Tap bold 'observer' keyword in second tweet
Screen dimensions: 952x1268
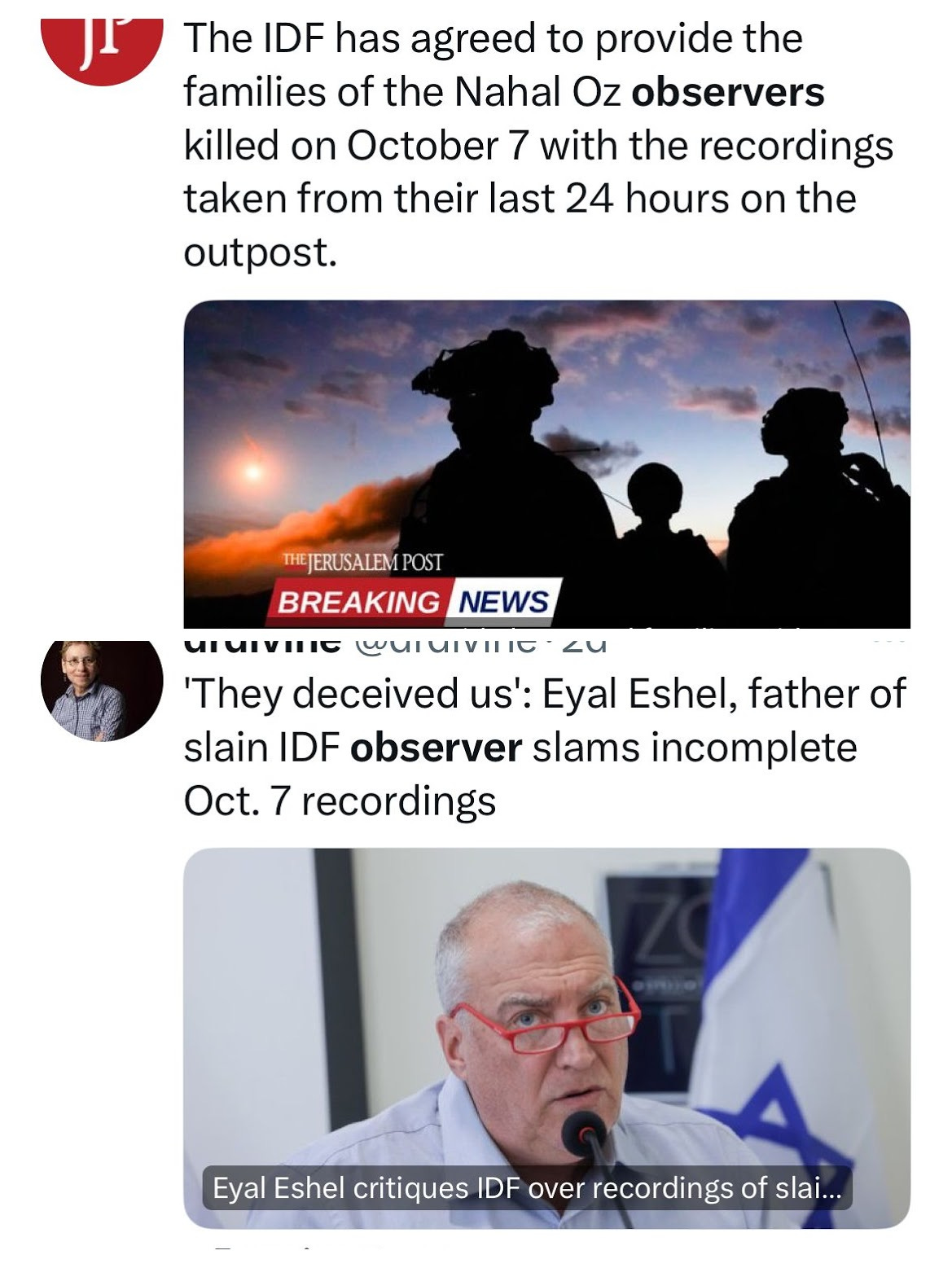(436, 748)
